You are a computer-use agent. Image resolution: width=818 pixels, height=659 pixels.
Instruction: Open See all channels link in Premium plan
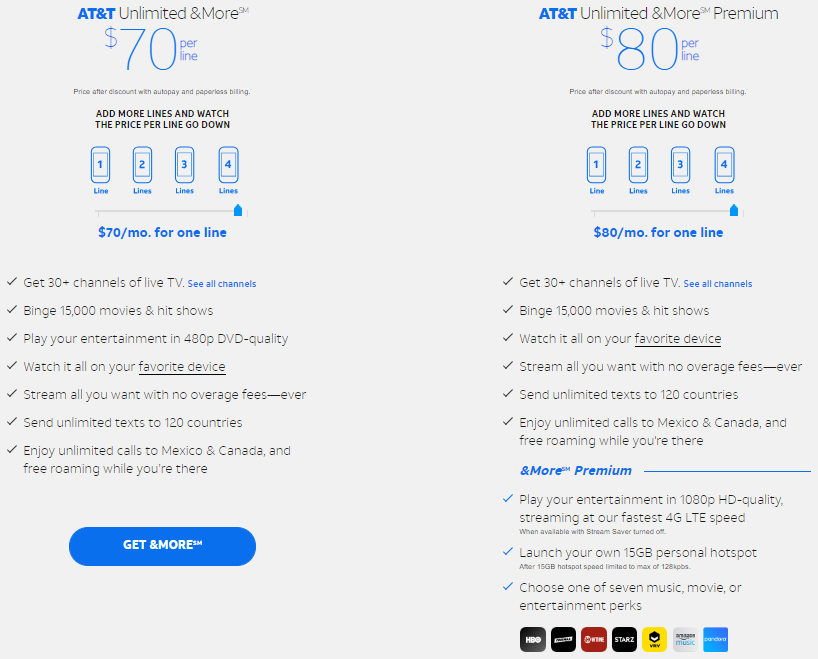(x=718, y=284)
